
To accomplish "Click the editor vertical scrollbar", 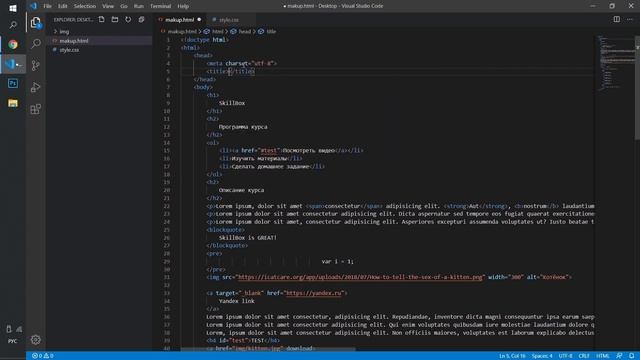I will [x=637, y=88].
